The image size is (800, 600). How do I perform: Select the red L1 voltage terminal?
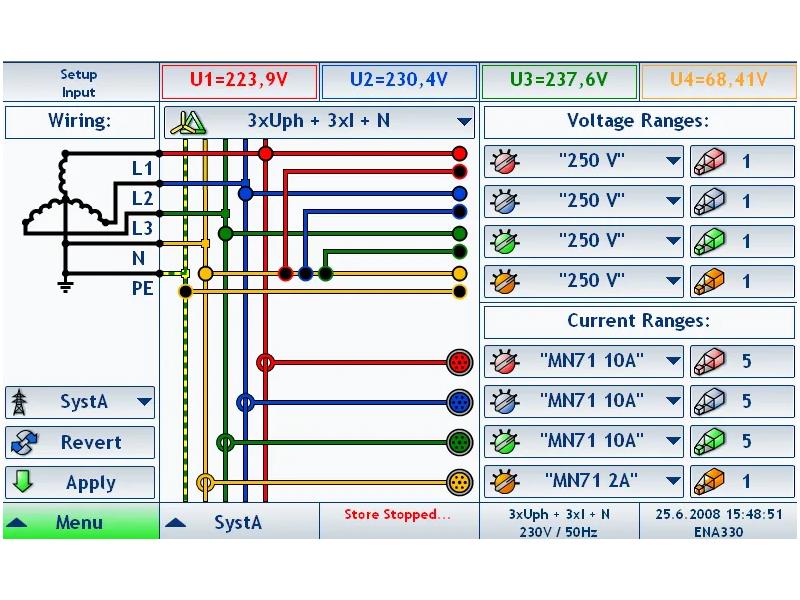[x=459, y=153]
